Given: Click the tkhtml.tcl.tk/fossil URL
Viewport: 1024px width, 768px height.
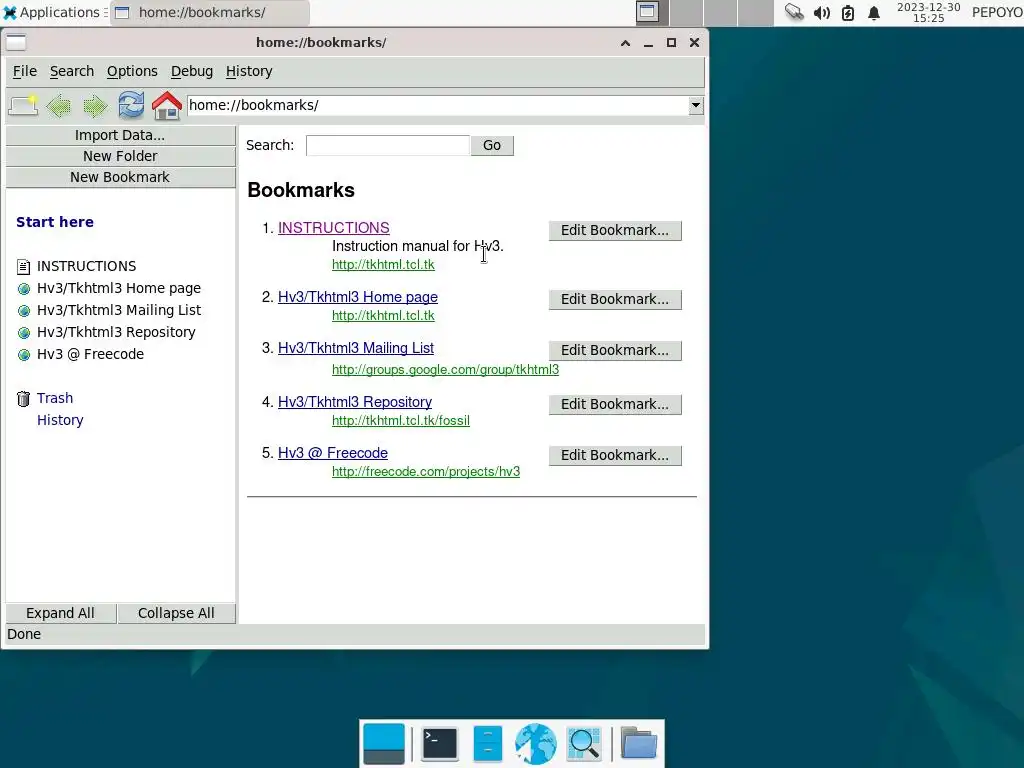Looking at the screenshot, I should pyautogui.click(x=401, y=421).
